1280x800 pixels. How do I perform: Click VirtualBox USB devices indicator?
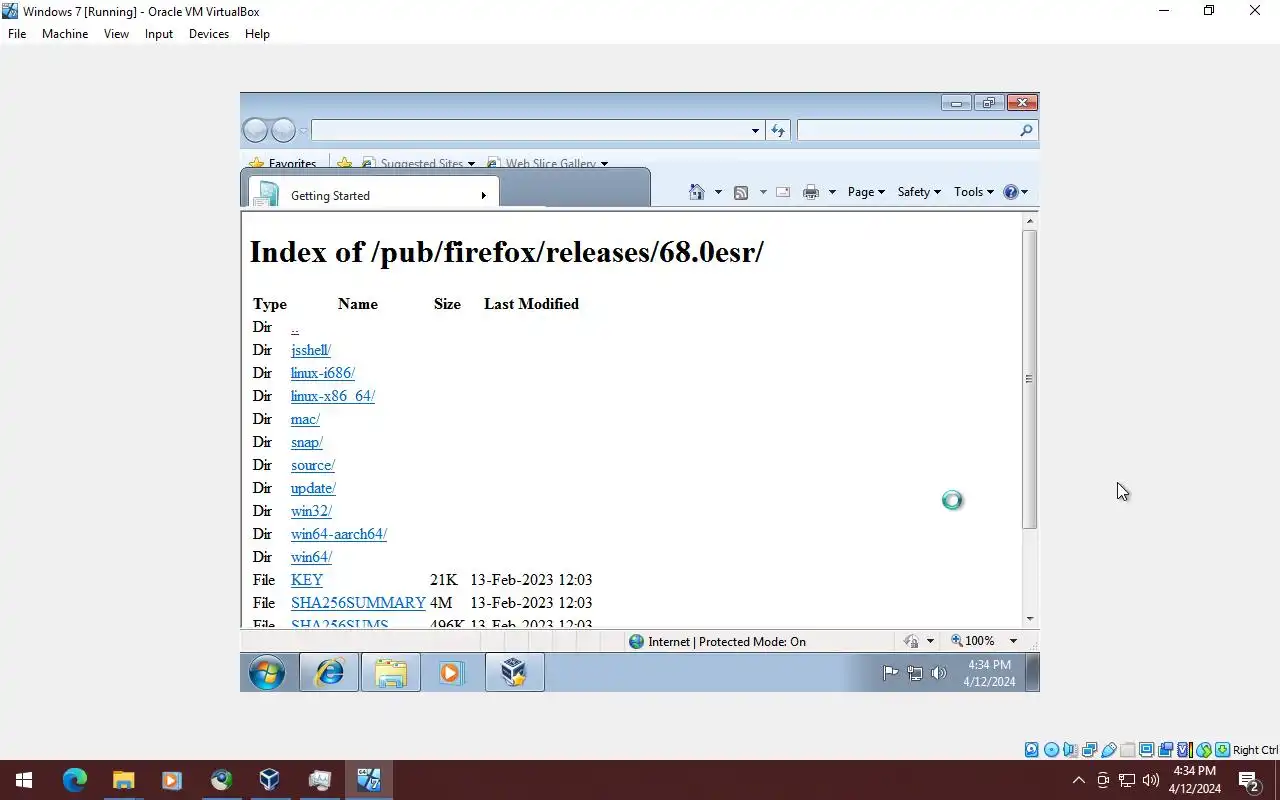pos(1108,750)
